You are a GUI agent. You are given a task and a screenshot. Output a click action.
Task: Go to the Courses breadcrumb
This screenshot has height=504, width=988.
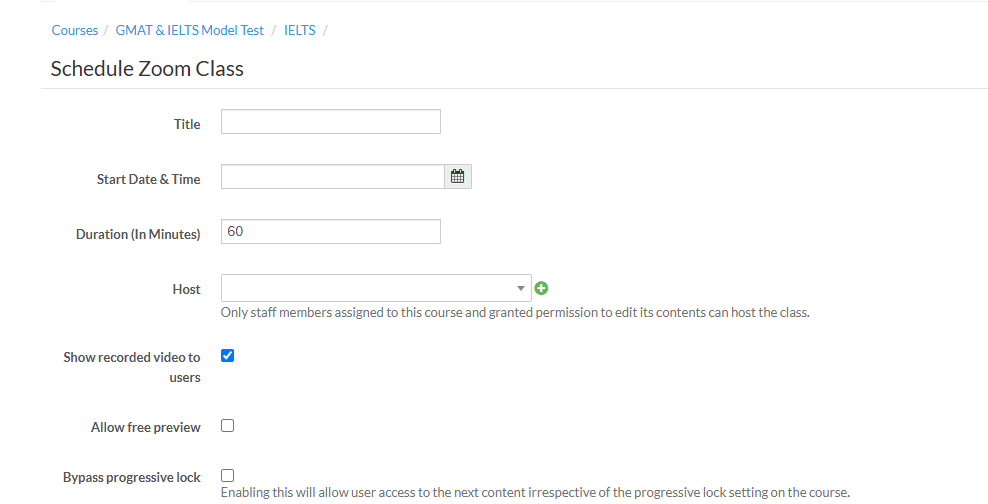coord(75,30)
